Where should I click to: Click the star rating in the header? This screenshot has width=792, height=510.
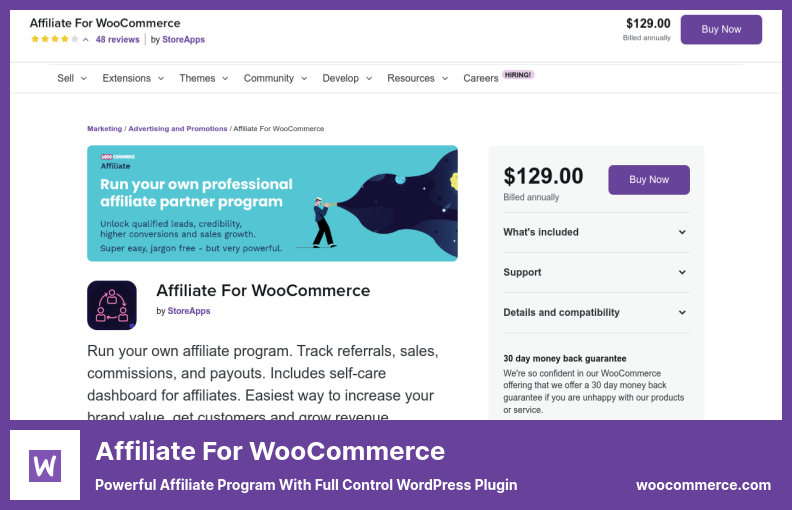point(55,39)
